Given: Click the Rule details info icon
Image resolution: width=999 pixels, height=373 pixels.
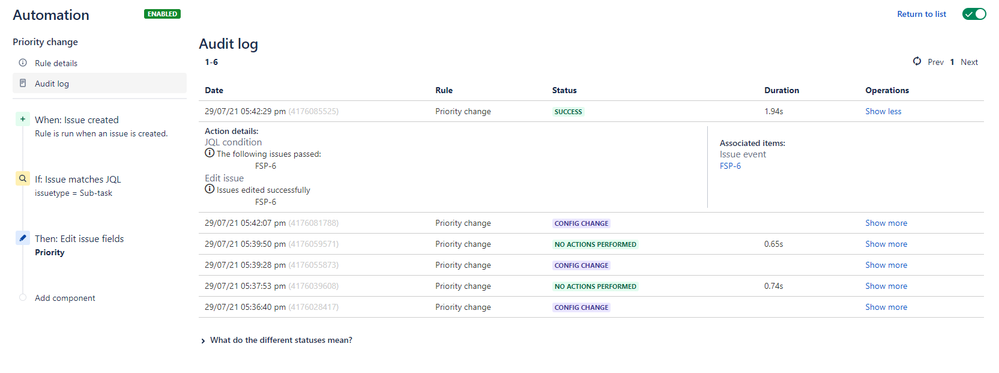Looking at the screenshot, I should pyautogui.click(x=23, y=63).
